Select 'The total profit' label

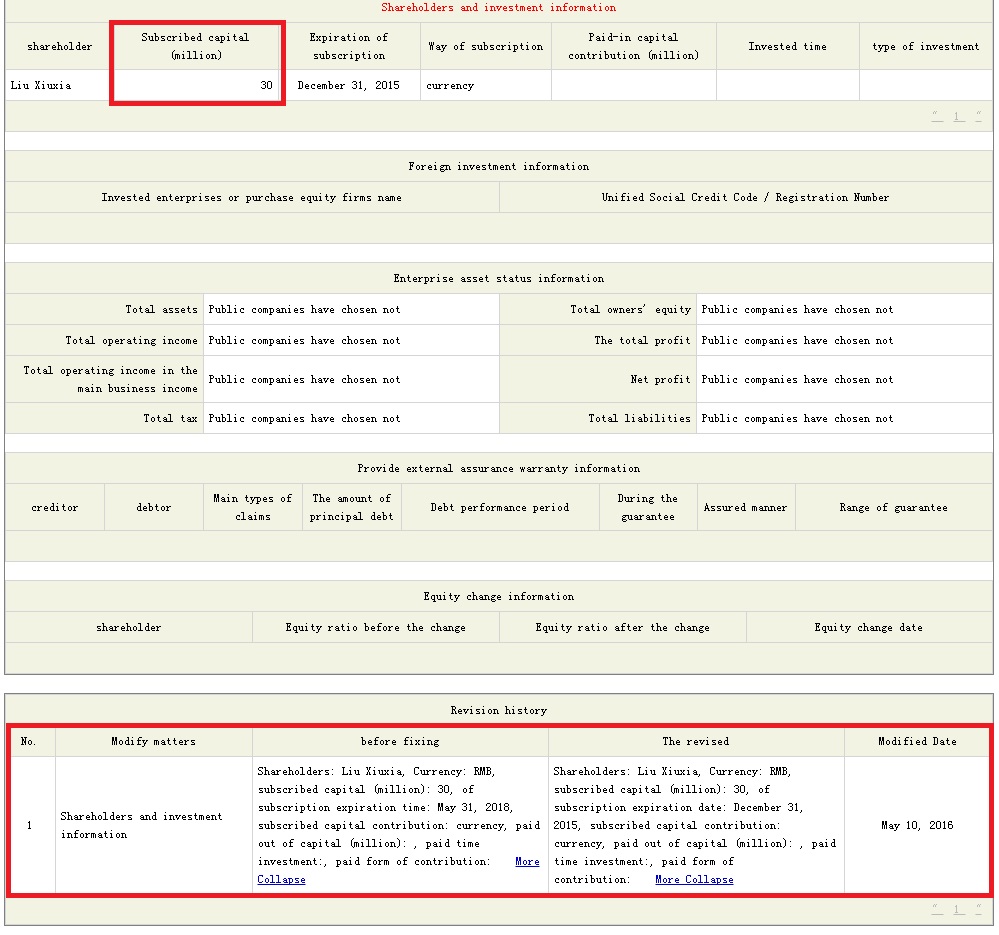[642, 340]
